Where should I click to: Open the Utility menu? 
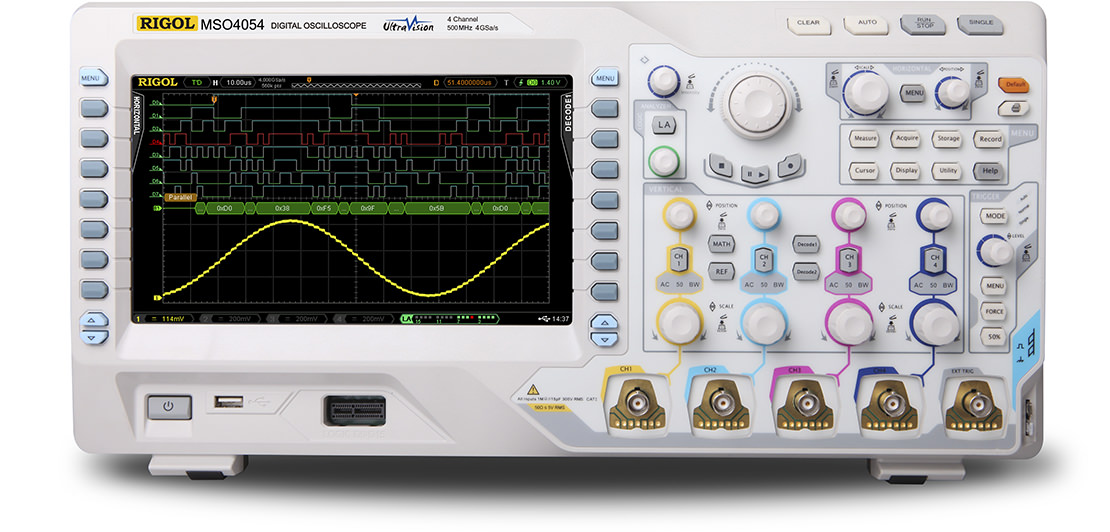click(x=946, y=170)
